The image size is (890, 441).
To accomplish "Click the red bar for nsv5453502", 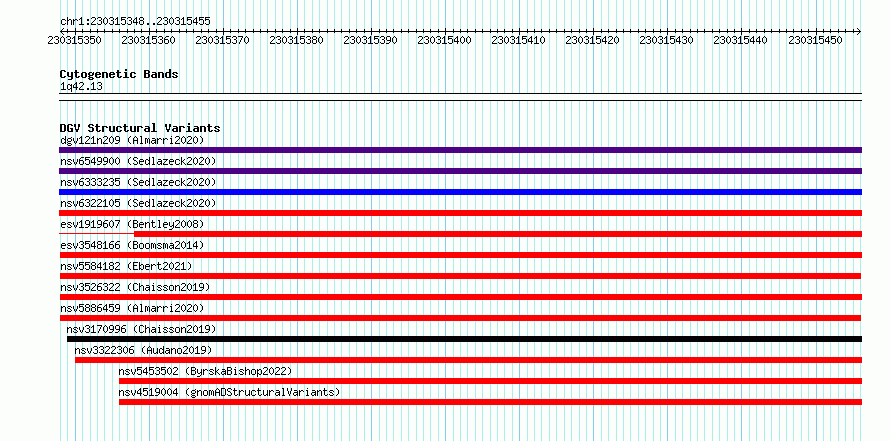I will 490,381.
